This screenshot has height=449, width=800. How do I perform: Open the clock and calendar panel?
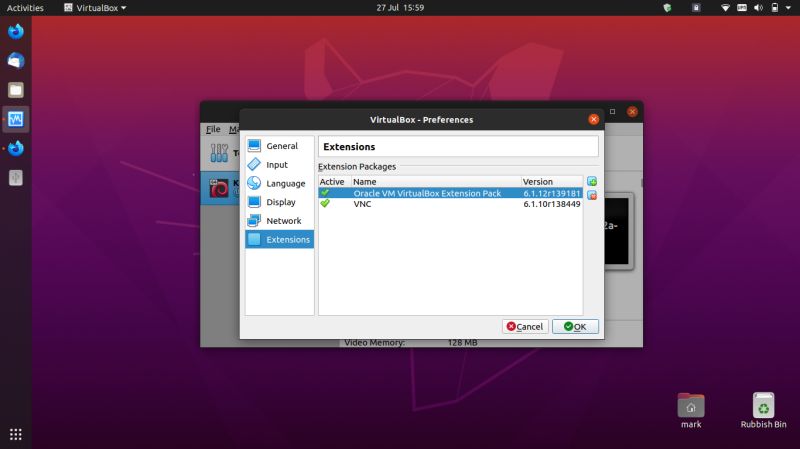click(400, 8)
